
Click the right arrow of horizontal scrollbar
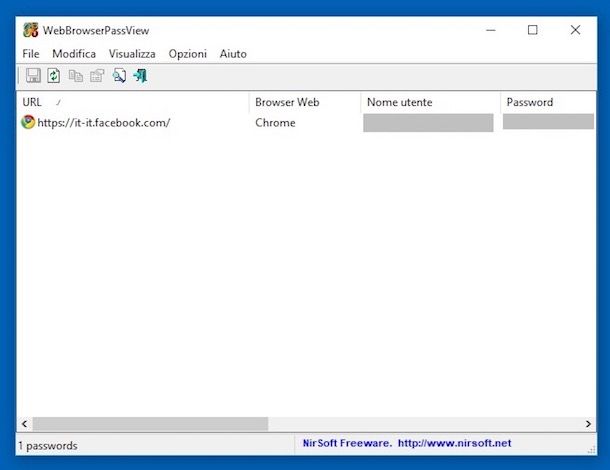[588, 424]
